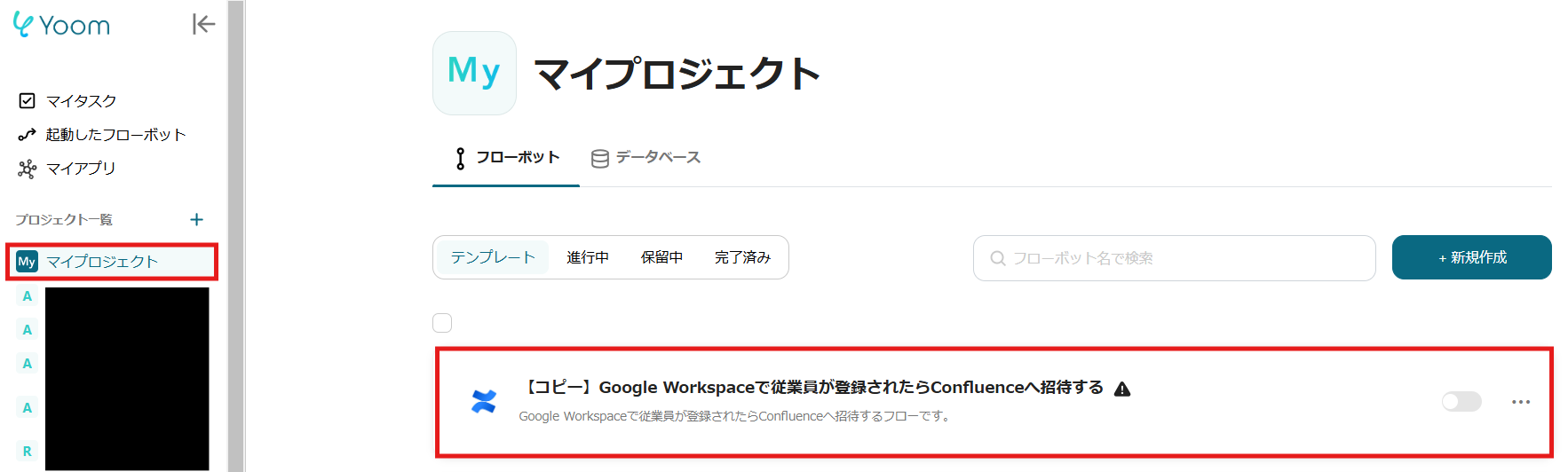Click the R project badge in sidebar
Screen dimensions: 1568x472
pos(28,451)
